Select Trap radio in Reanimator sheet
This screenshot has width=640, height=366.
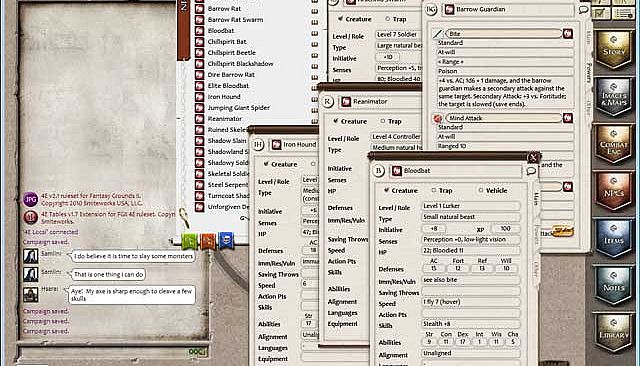tap(382, 121)
